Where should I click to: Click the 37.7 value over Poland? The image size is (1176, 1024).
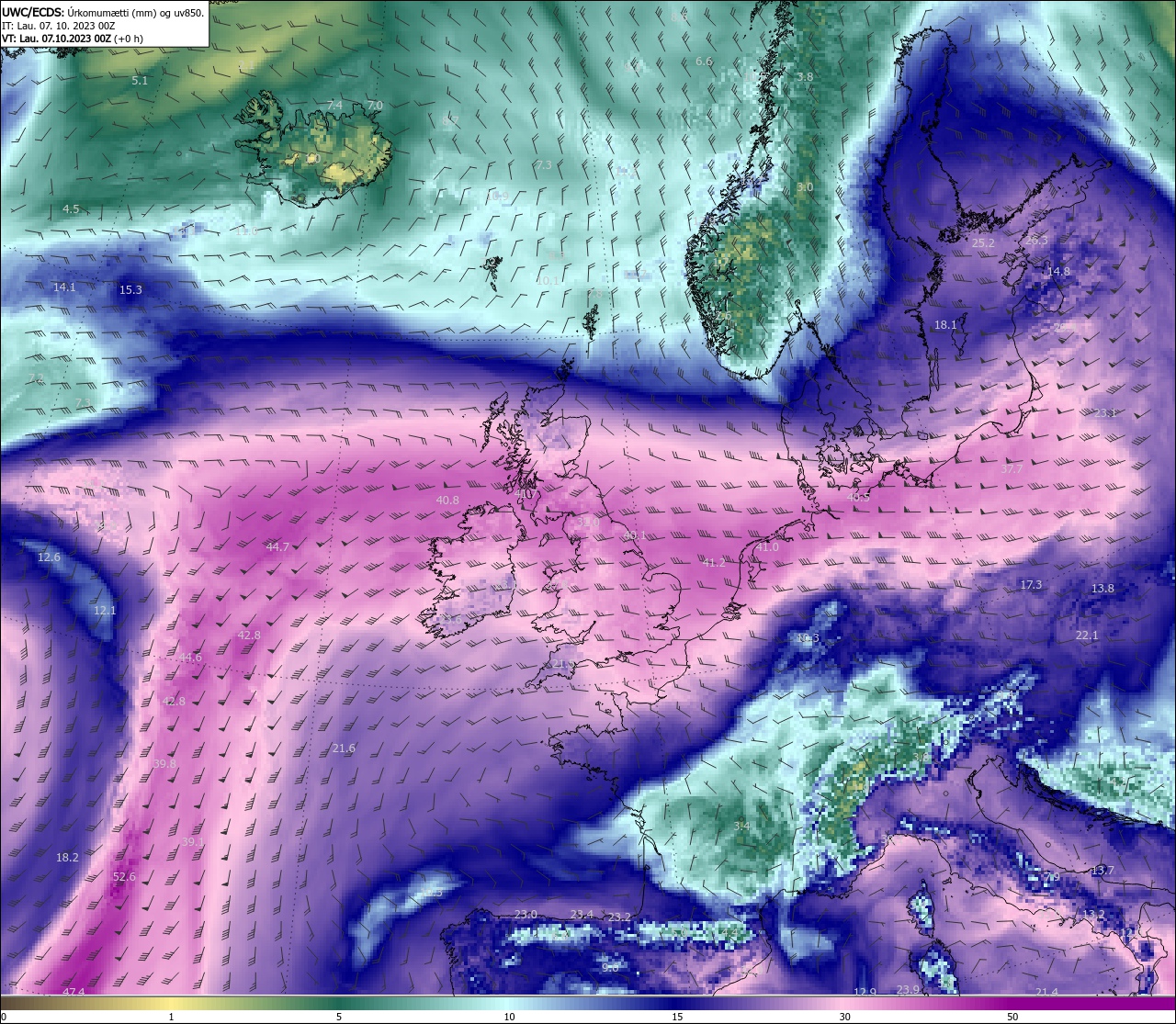pyautogui.click(x=1012, y=469)
